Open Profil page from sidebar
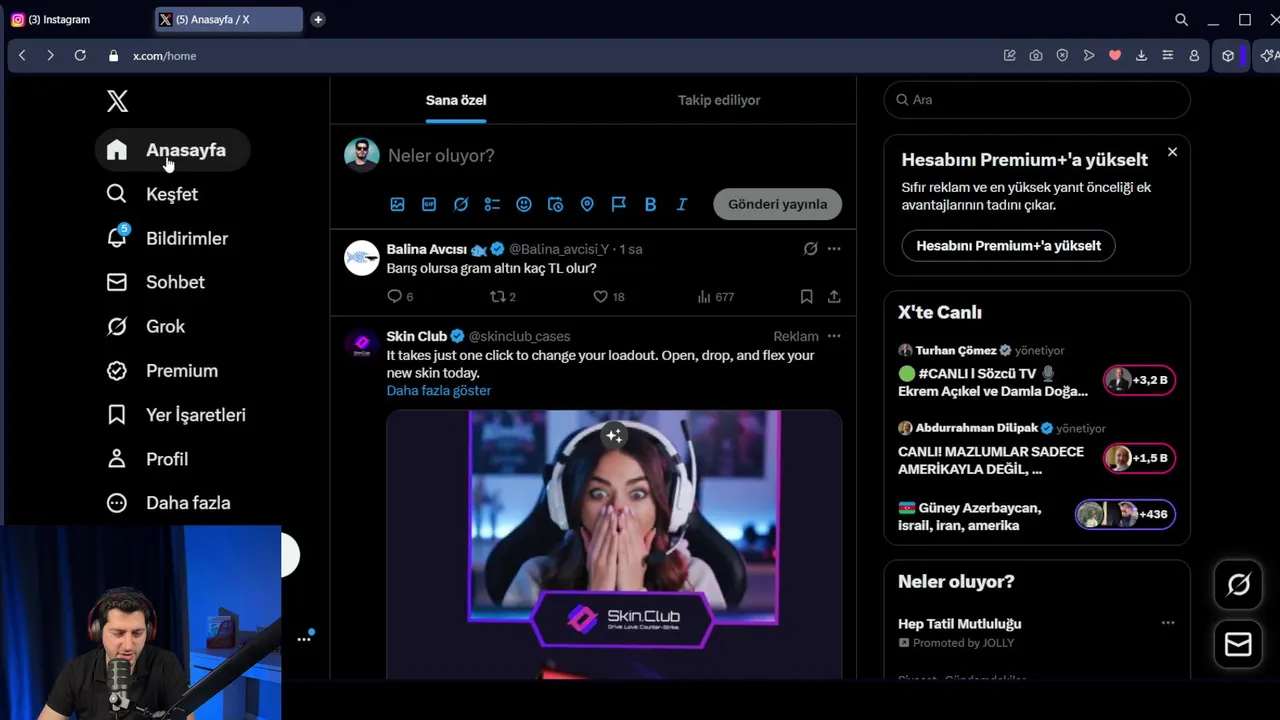 pos(147,459)
